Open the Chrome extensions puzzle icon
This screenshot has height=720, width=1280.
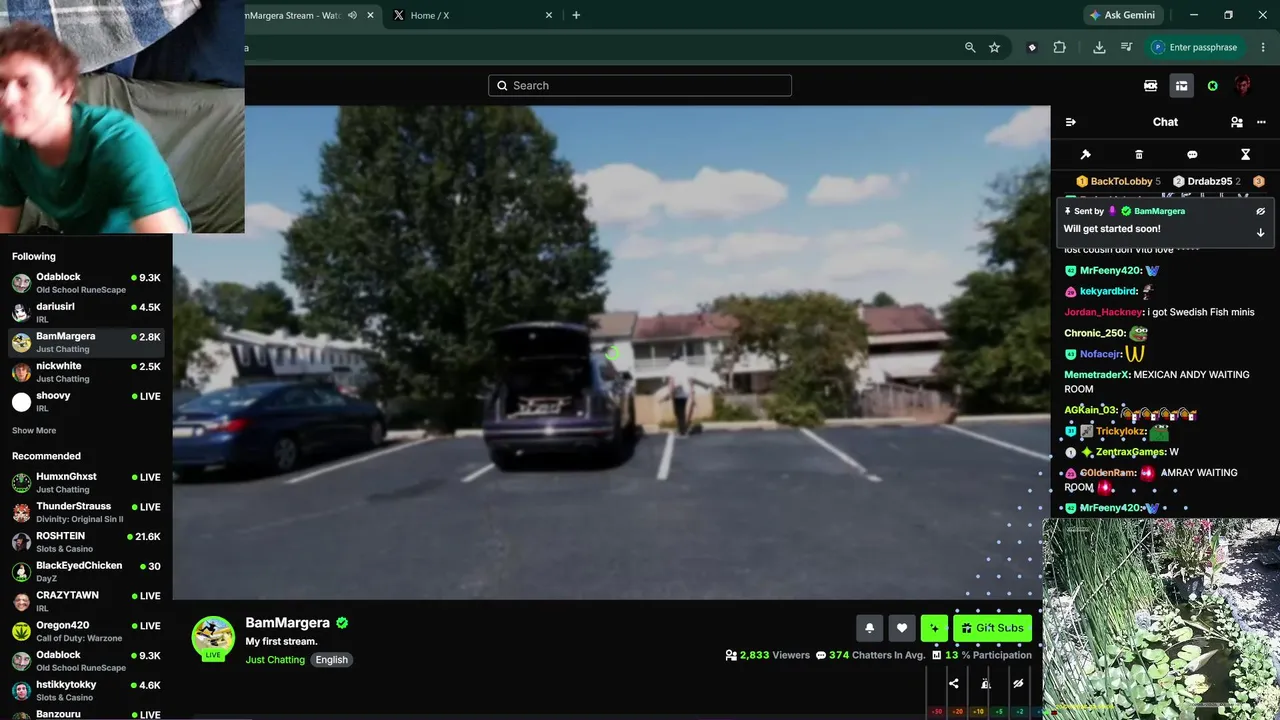pos(1060,47)
